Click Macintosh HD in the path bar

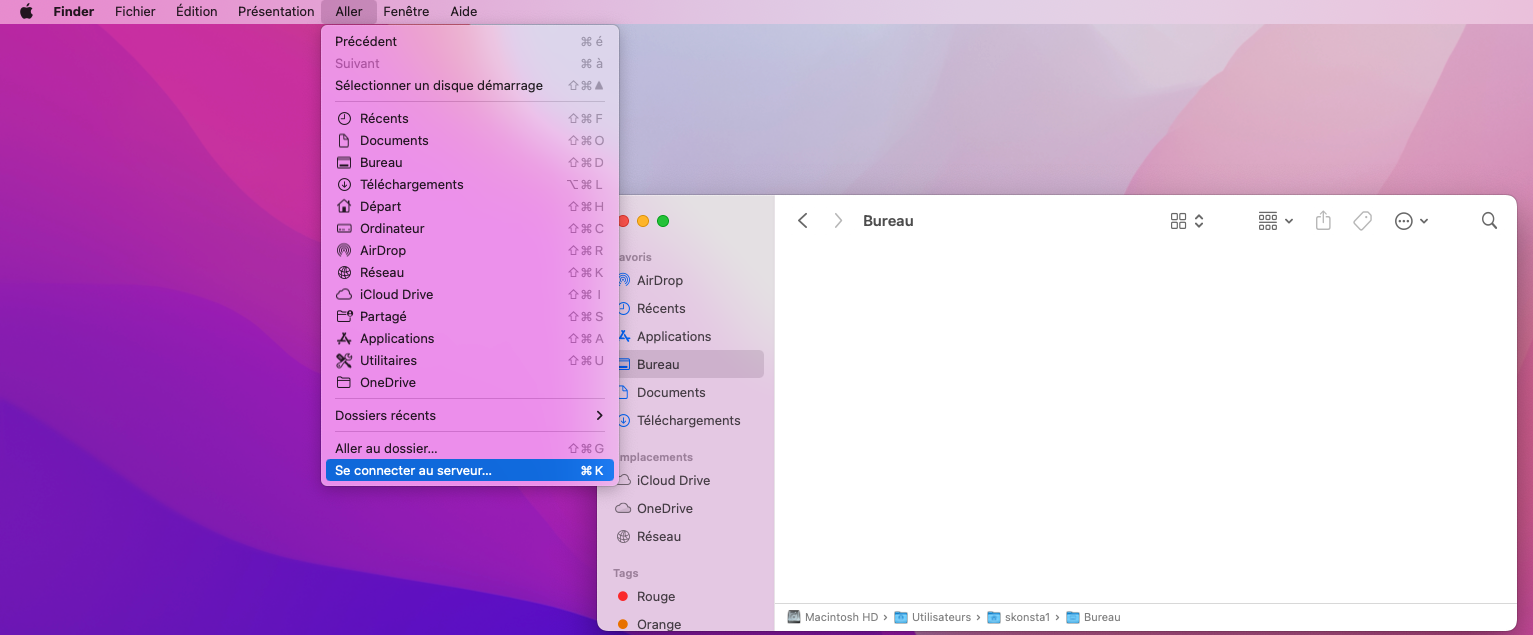[839, 618]
